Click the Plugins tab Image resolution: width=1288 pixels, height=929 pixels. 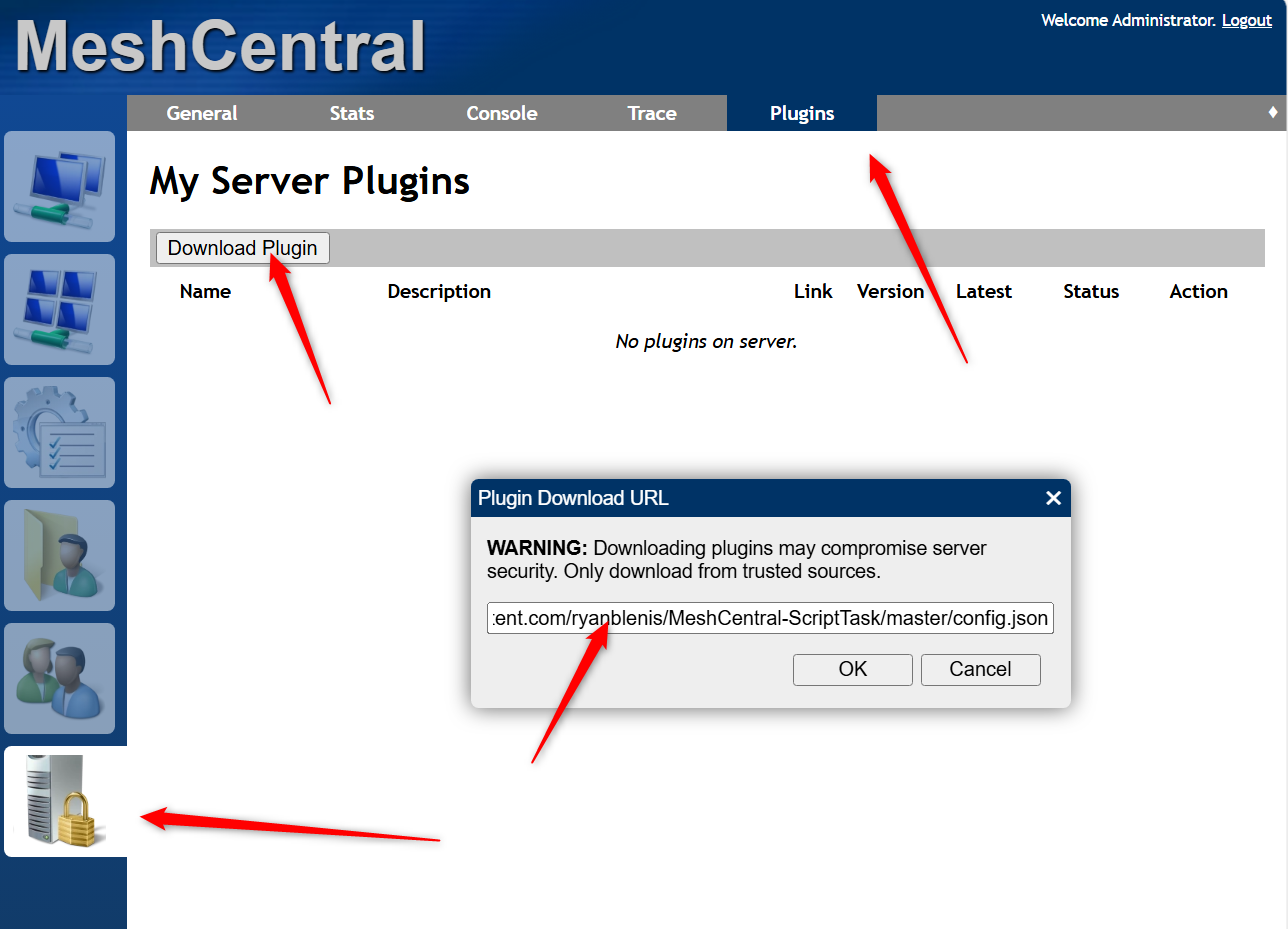click(802, 113)
